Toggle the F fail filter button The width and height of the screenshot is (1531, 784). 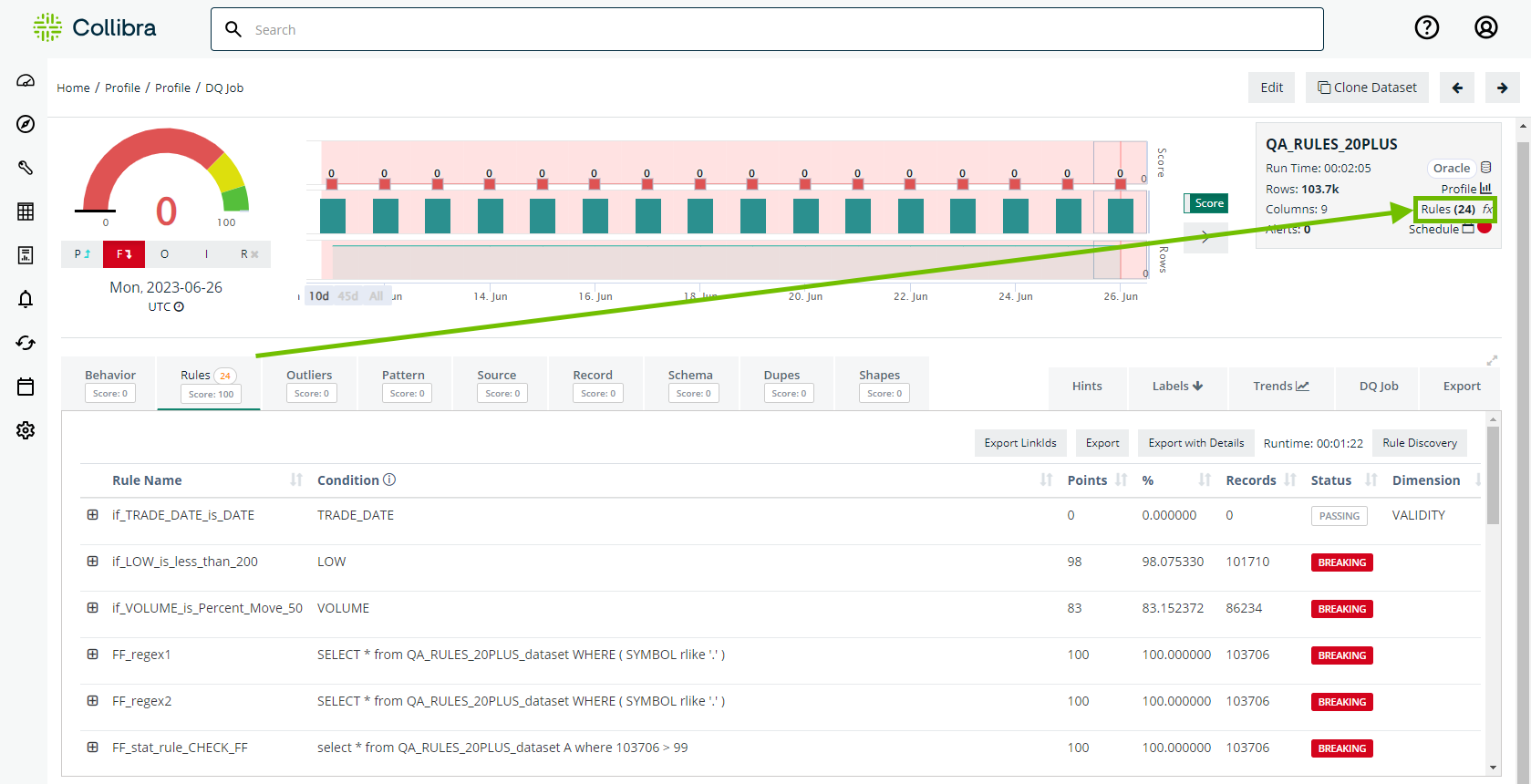point(124,254)
